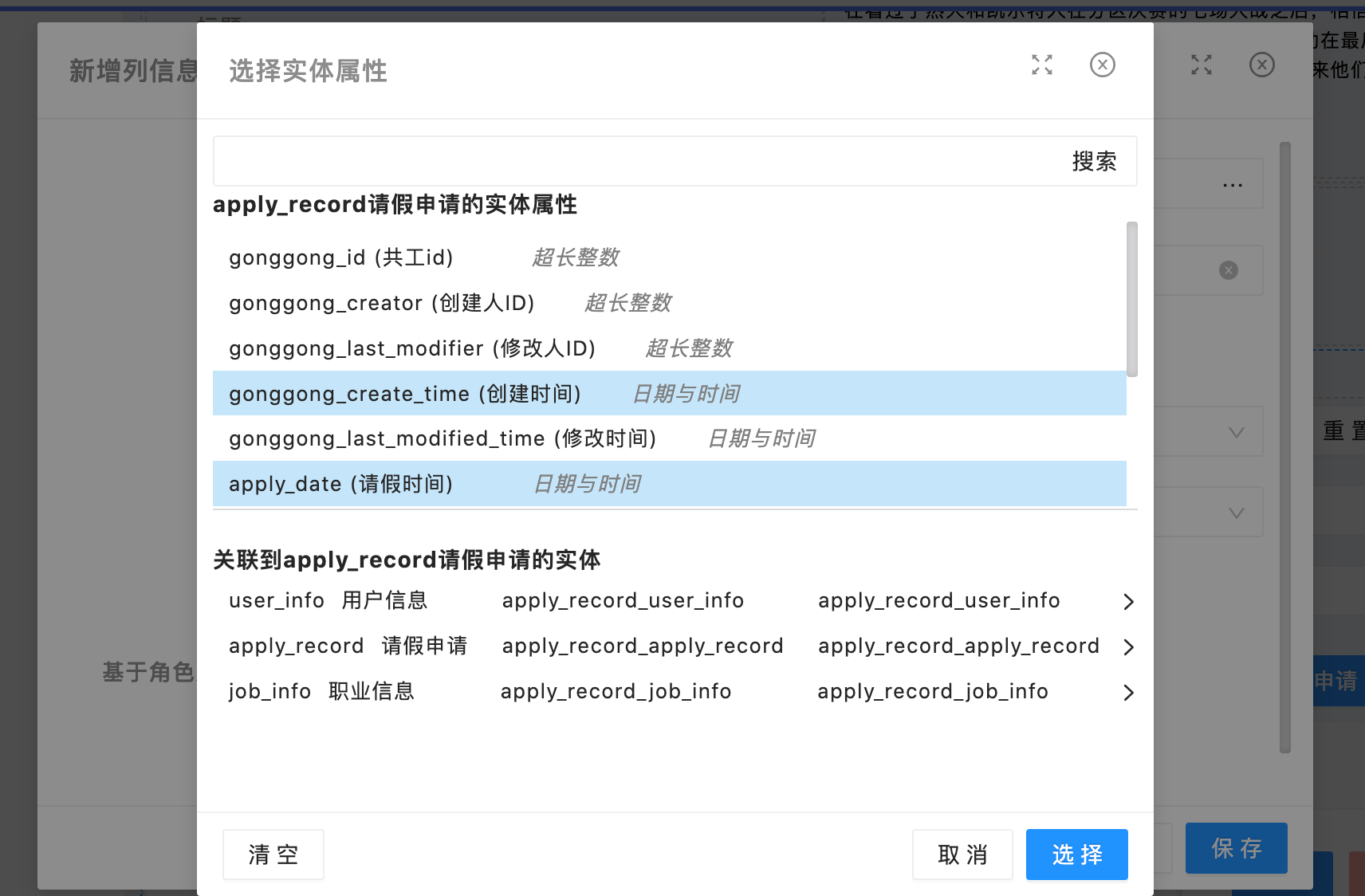Confirm with the blue 选择 button

(x=1076, y=855)
